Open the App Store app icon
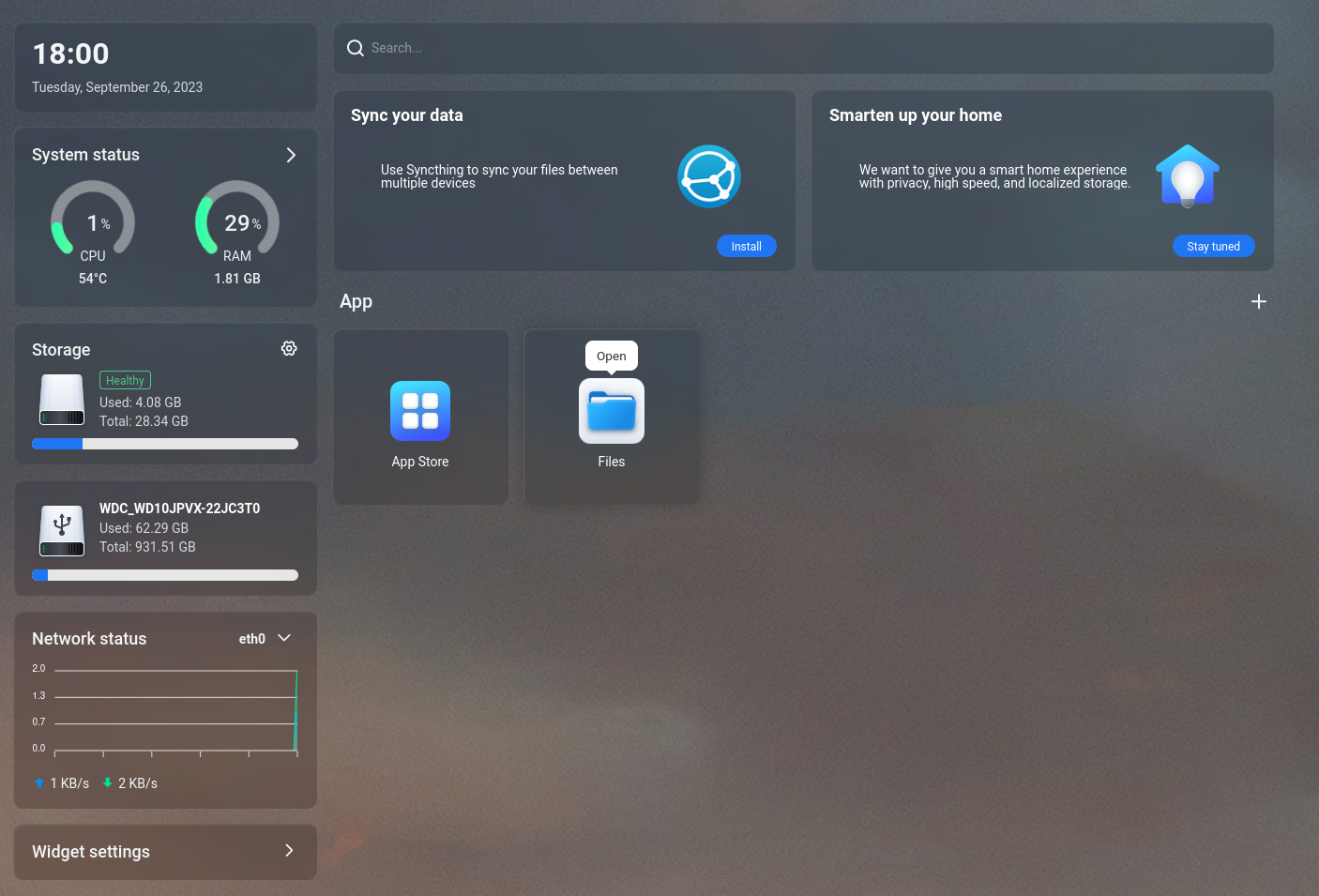Screen dimensions: 1319x896 (420, 411)
